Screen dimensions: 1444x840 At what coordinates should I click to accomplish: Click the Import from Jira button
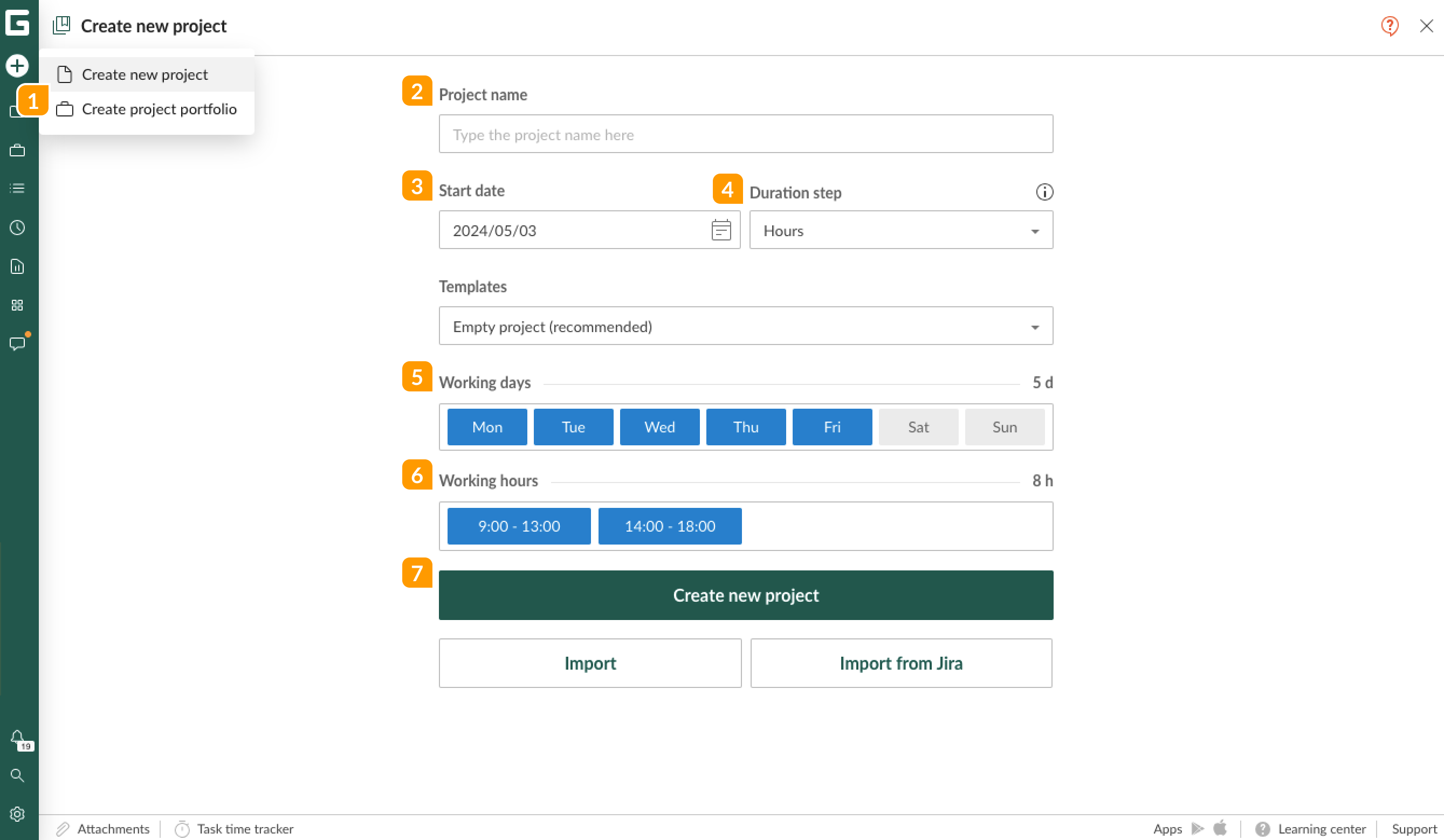point(900,663)
